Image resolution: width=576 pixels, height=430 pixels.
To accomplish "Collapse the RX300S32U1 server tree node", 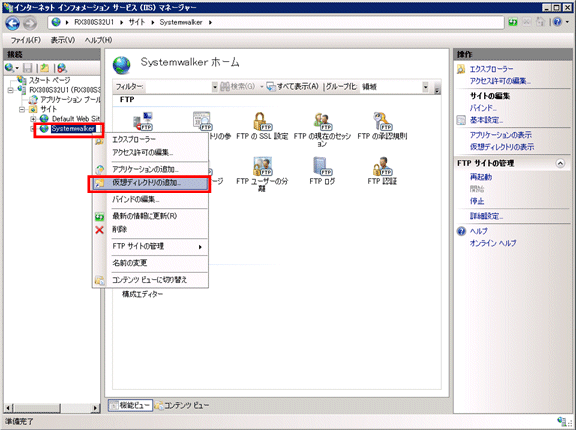I will coord(10,90).
